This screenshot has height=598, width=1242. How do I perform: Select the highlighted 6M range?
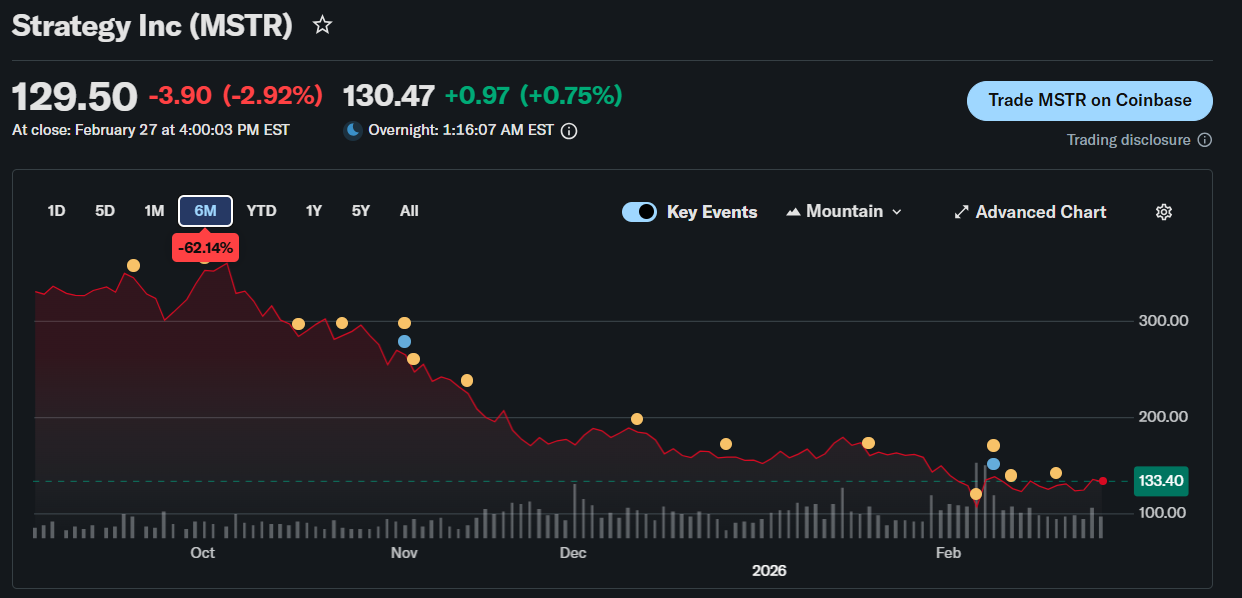pyautogui.click(x=205, y=211)
